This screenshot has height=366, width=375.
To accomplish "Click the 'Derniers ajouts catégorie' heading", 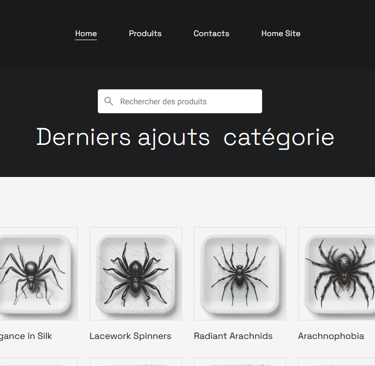I will 185,137.
